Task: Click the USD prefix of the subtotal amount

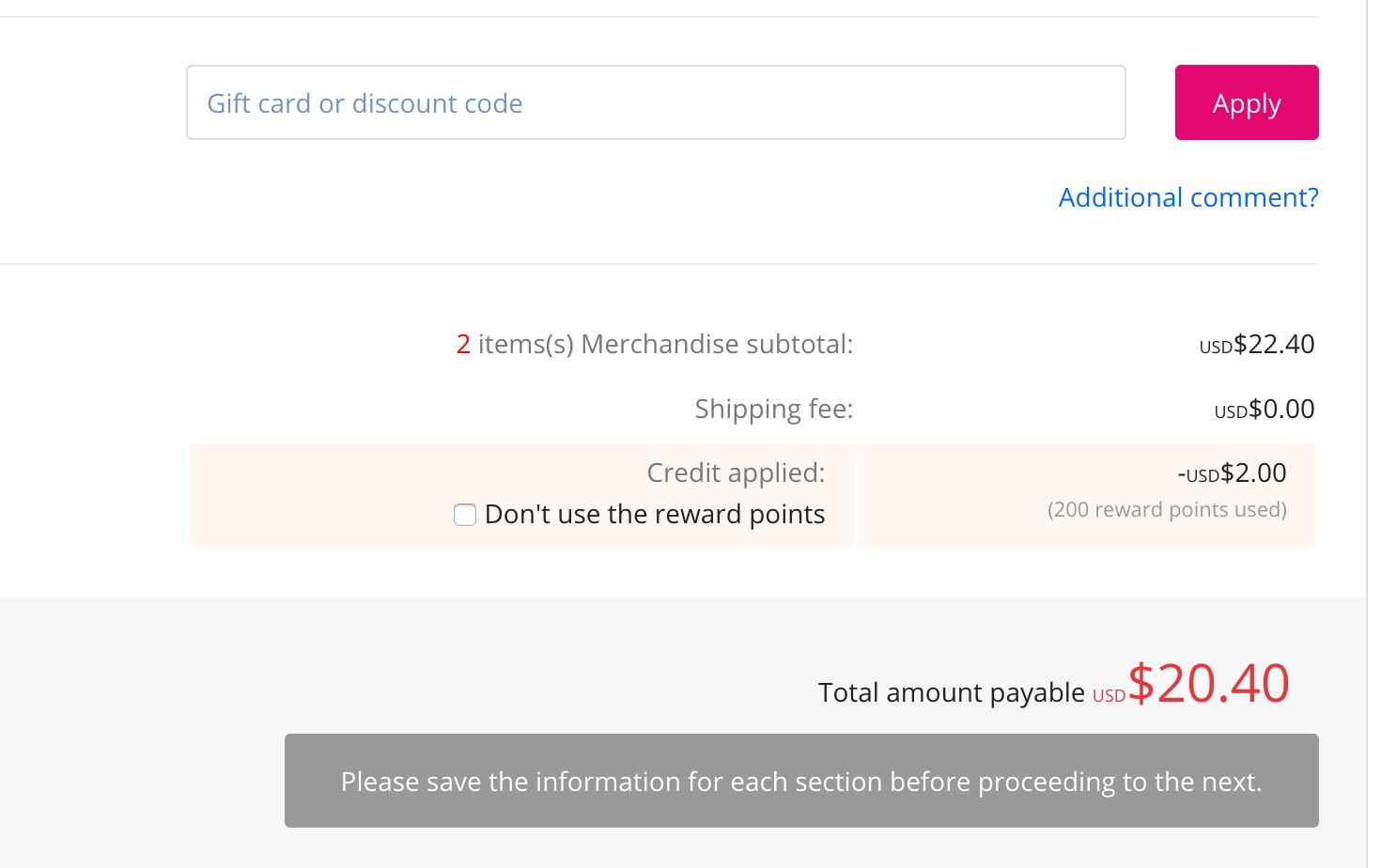Action: tap(1216, 348)
